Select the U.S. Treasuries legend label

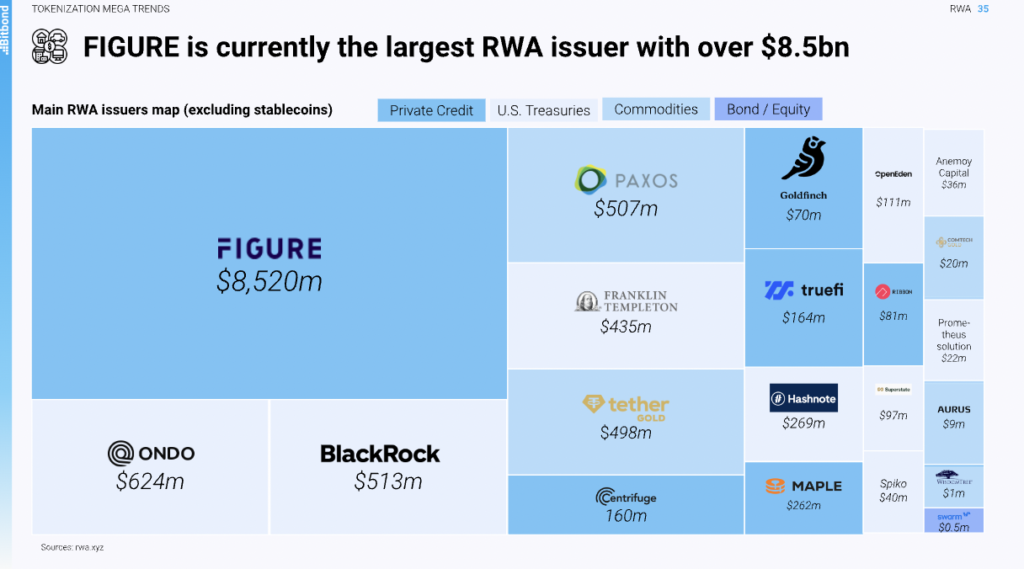point(543,110)
